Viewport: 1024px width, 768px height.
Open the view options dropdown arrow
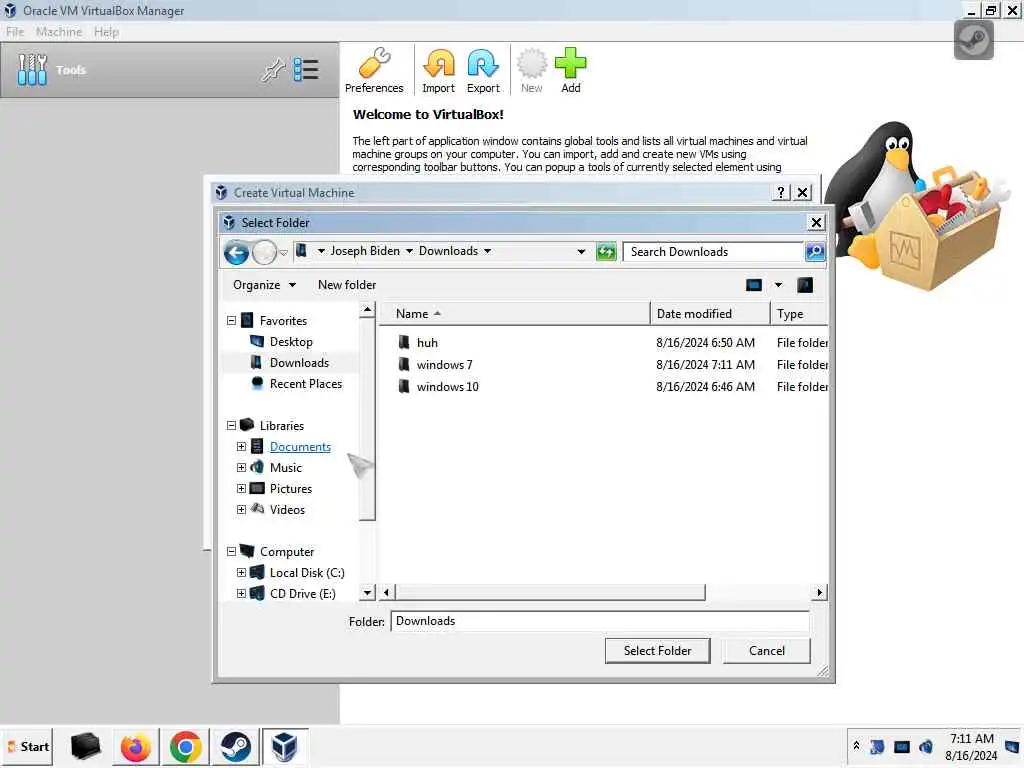[778, 285]
